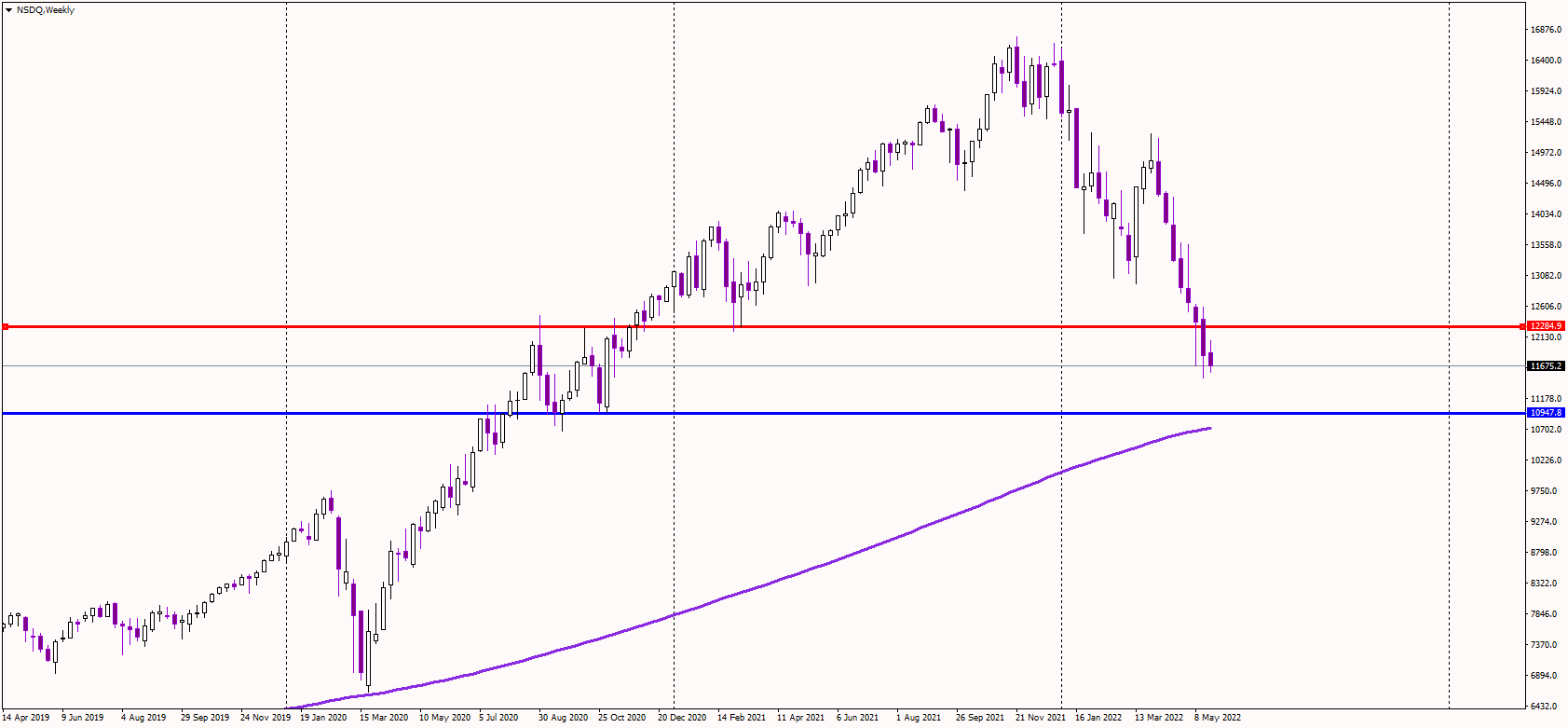Click the 14496.0 price axis label
Viewport: 1568px width, 728px height.
(x=1546, y=184)
